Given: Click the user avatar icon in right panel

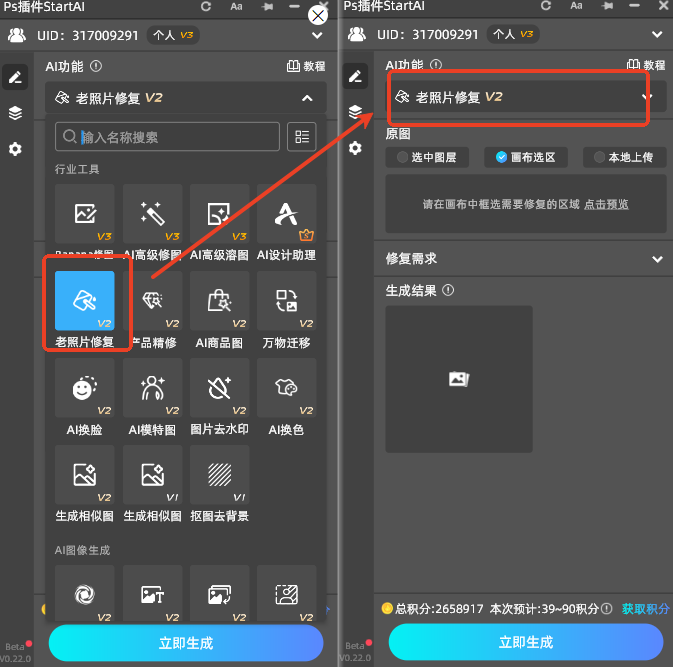Looking at the screenshot, I should pos(357,34).
